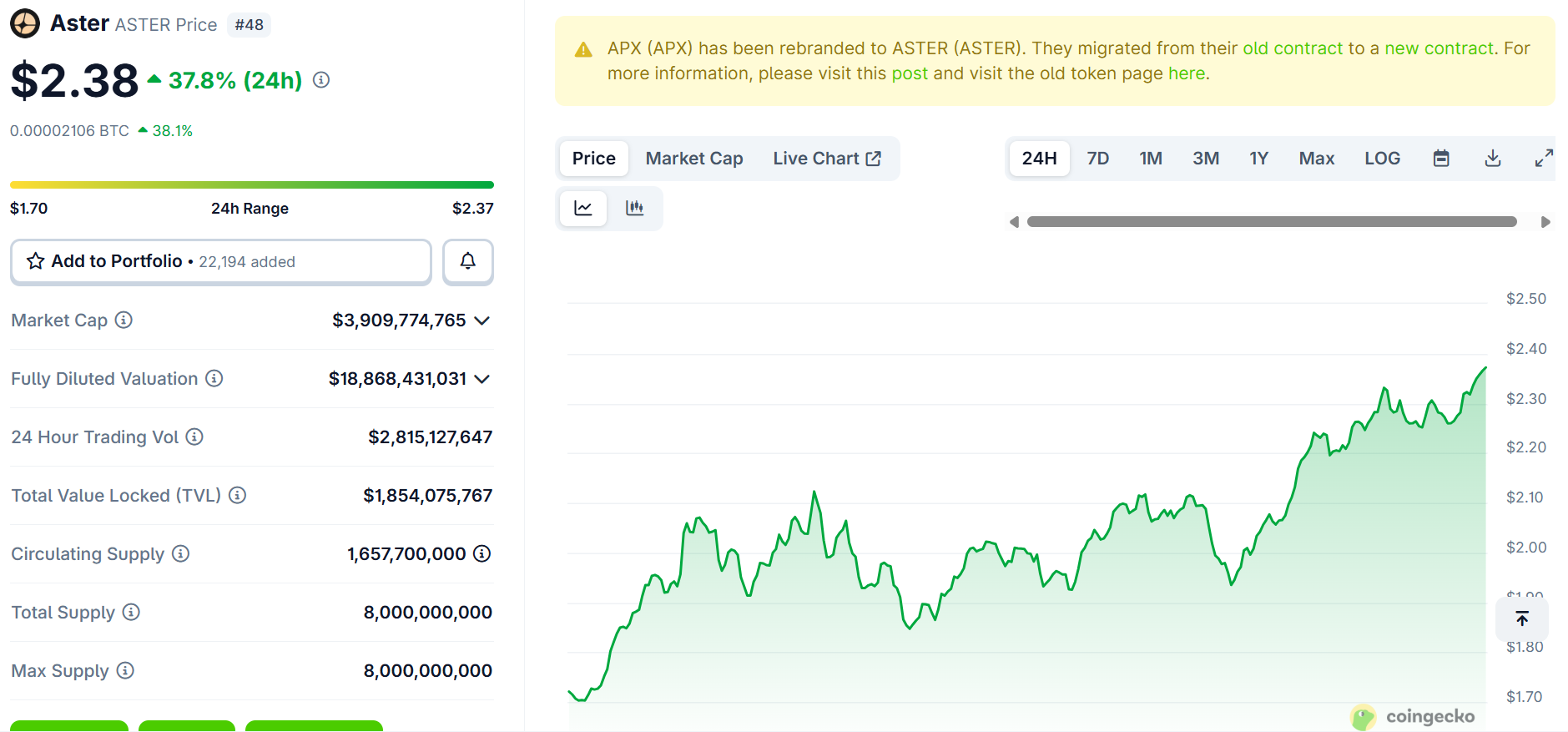Select the Price chart tab
The image size is (1568, 732).
click(x=594, y=159)
